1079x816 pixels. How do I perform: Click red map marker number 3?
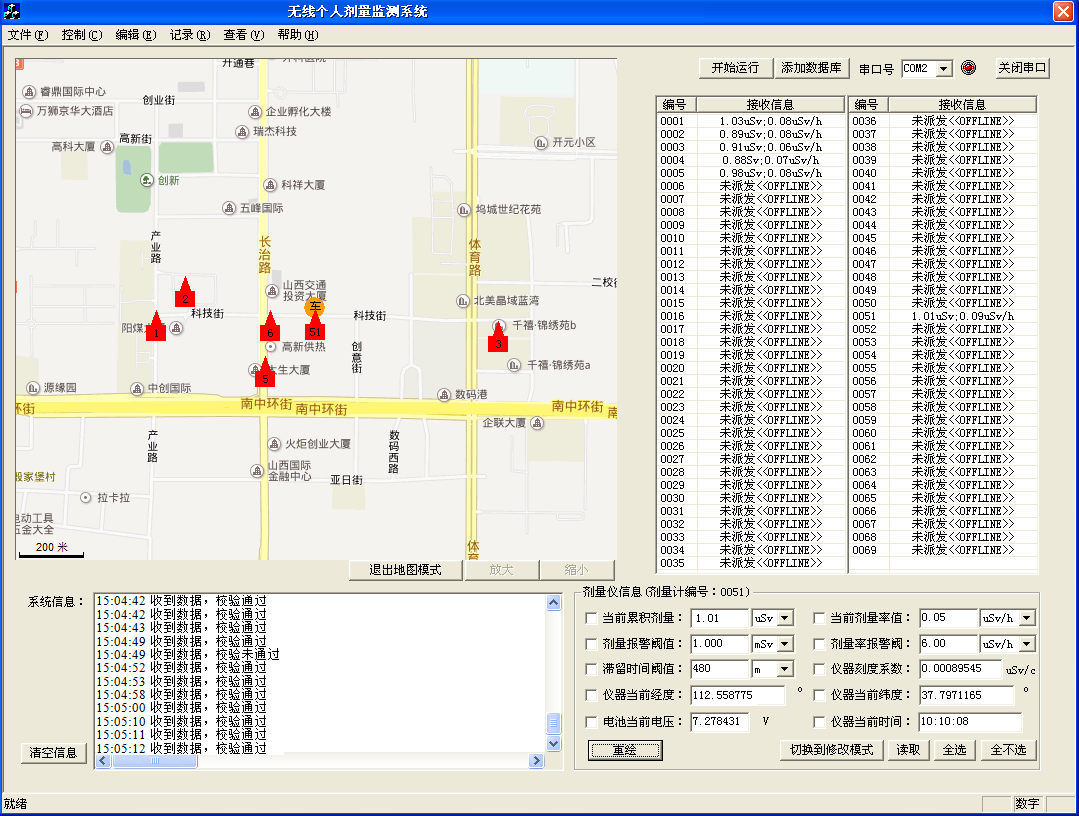click(498, 337)
